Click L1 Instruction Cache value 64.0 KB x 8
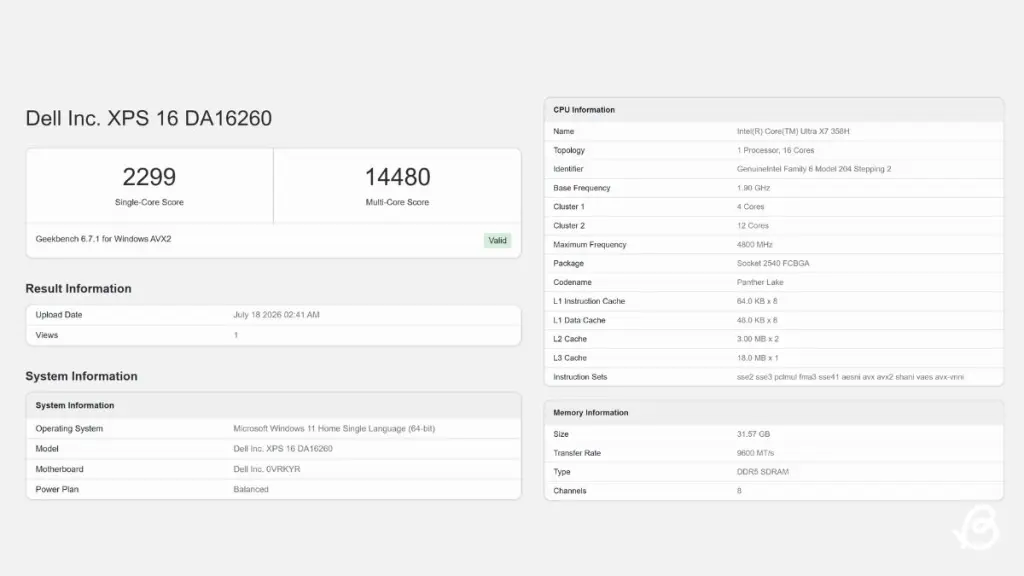The image size is (1024, 576). (757, 302)
